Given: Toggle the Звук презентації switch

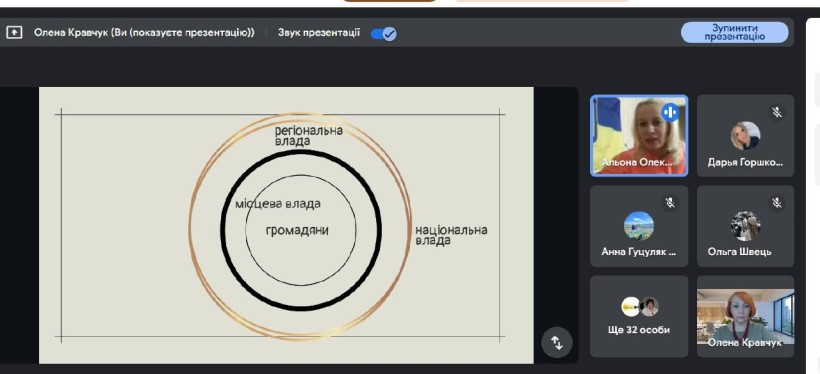Looking at the screenshot, I should pyautogui.click(x=384, y=33).
